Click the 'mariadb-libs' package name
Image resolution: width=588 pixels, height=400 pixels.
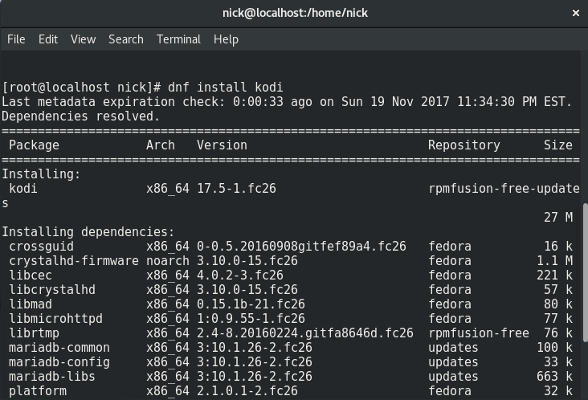coord(52,376)
